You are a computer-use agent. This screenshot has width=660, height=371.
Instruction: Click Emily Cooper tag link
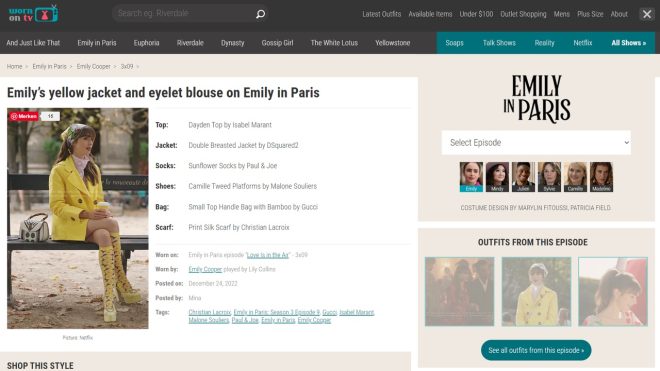314,320
